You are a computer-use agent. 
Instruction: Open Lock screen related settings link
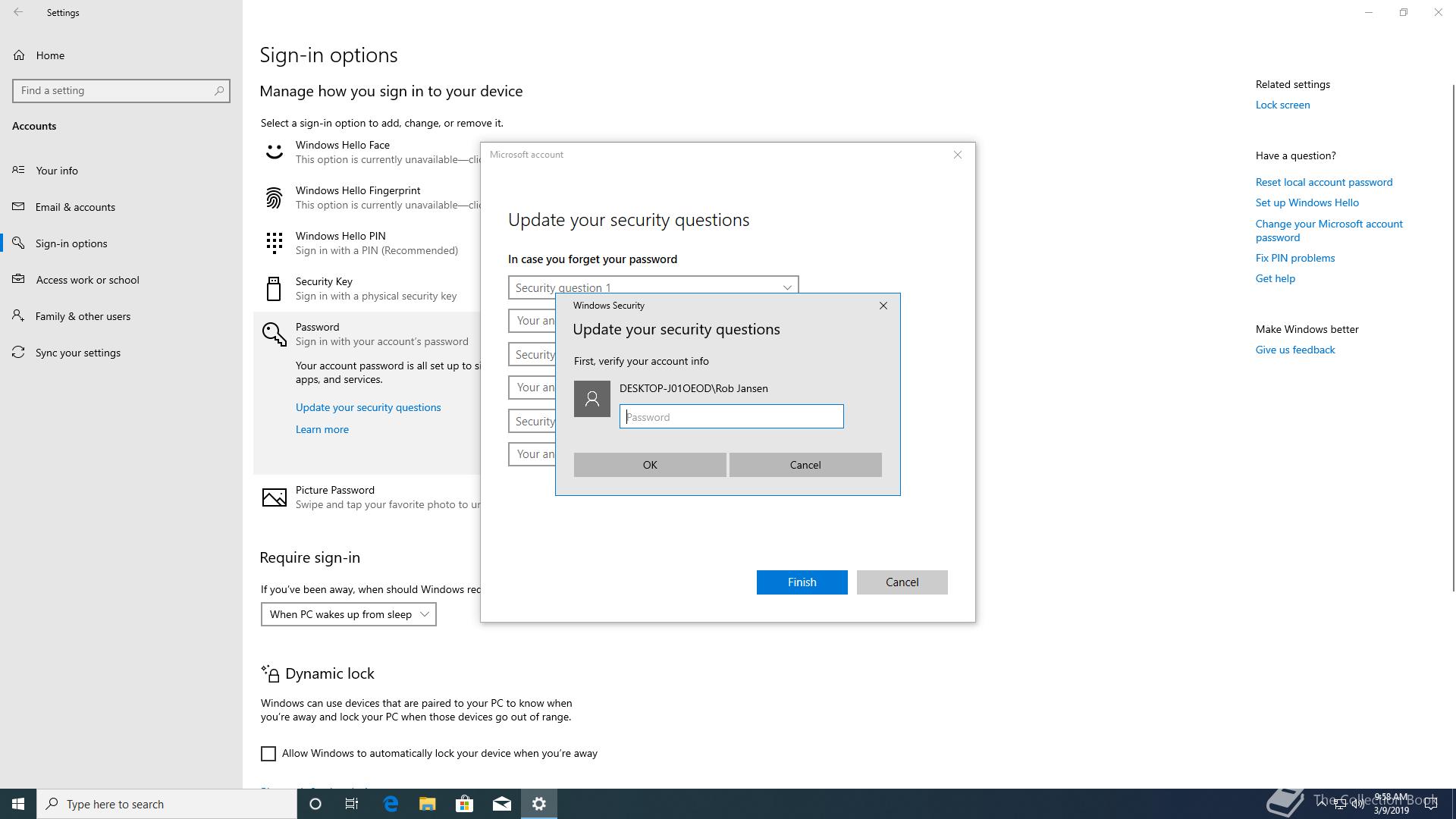pyautogui.click(x=1282, y=105)
